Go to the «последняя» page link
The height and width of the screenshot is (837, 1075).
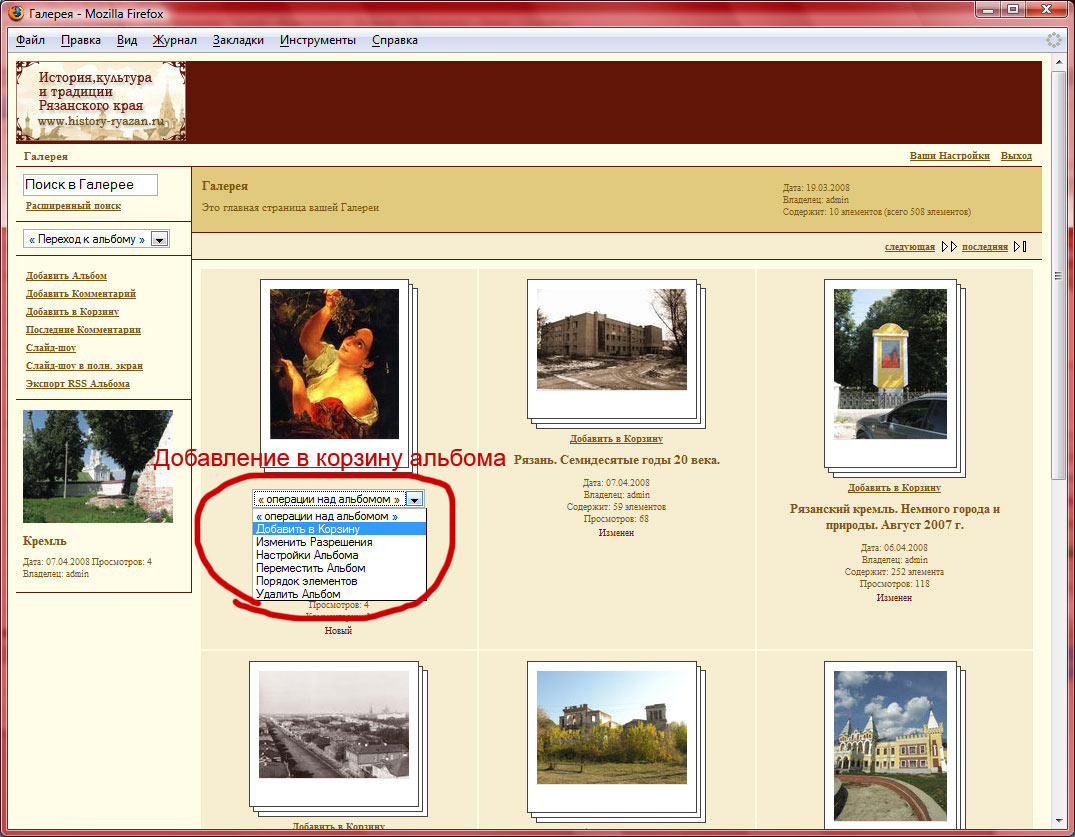coord(985,247)
